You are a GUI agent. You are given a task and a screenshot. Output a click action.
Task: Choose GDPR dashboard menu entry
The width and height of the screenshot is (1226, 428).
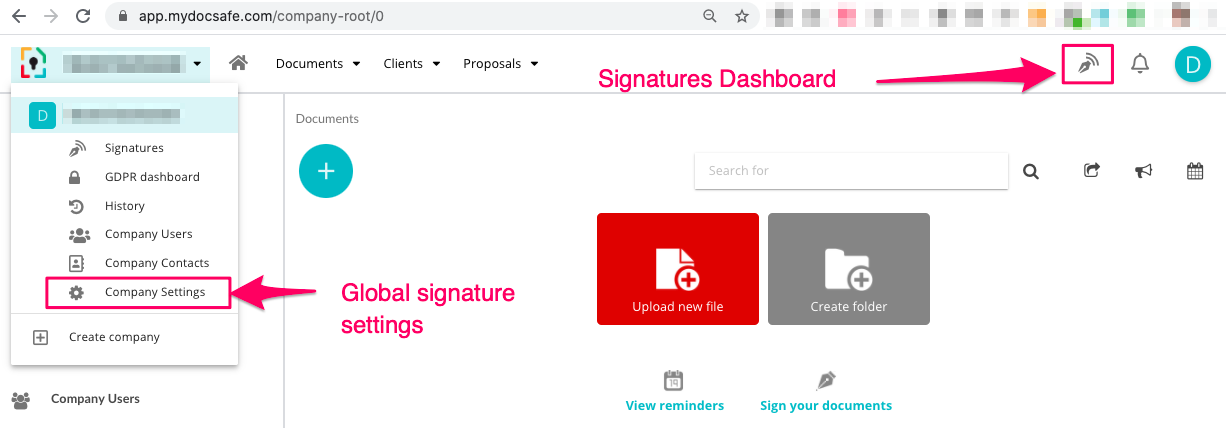click(x=152, y=177)
